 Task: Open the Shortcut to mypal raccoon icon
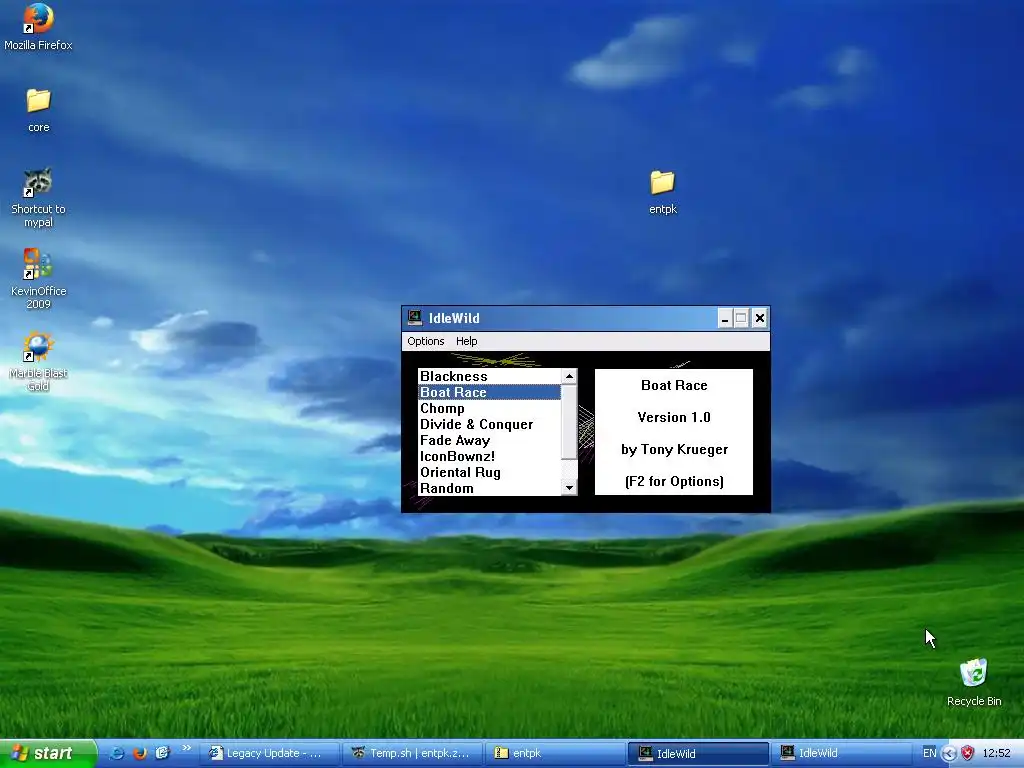(38, 197)
